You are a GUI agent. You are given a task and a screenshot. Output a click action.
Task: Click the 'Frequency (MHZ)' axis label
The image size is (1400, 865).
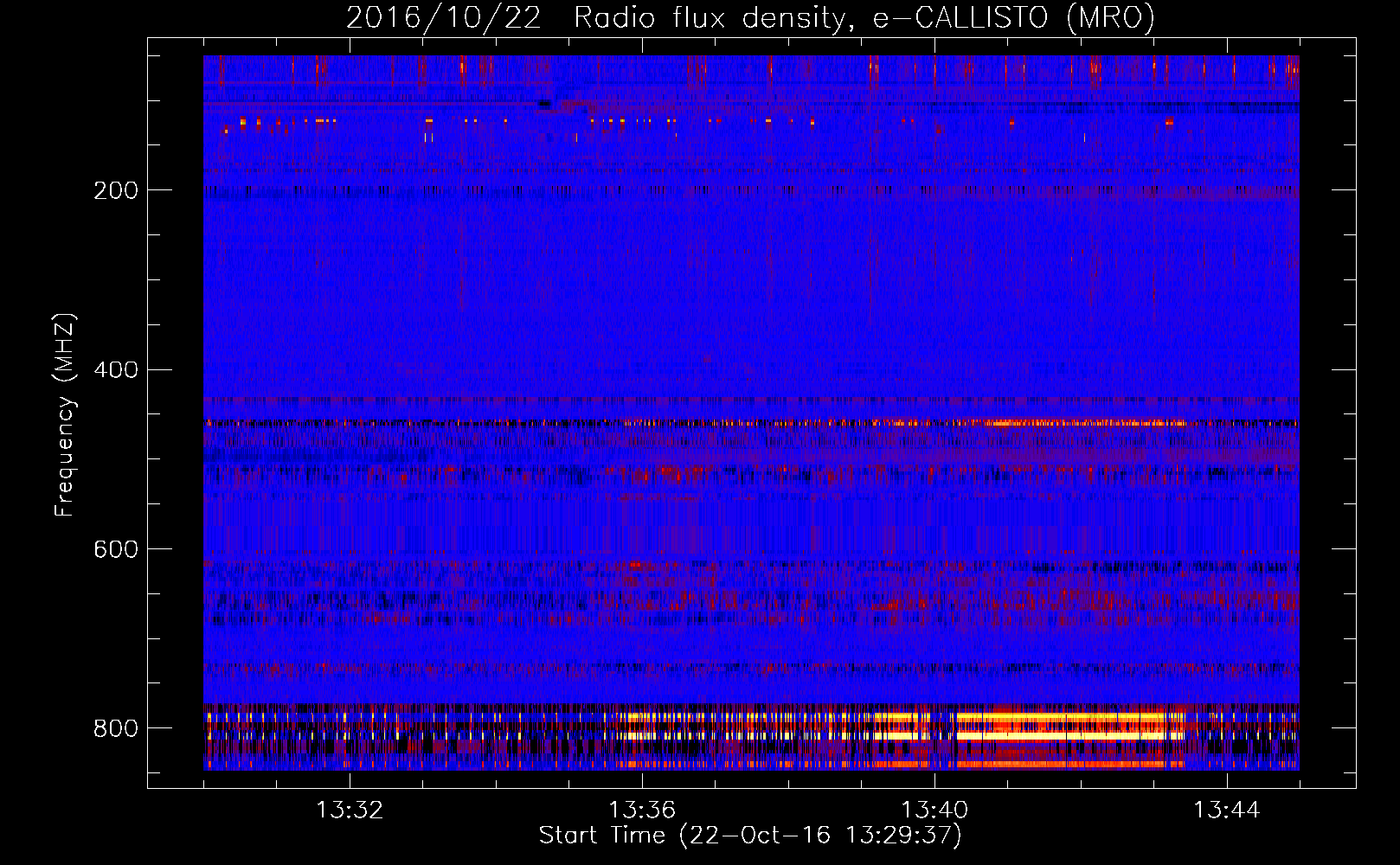pos(65,415)
